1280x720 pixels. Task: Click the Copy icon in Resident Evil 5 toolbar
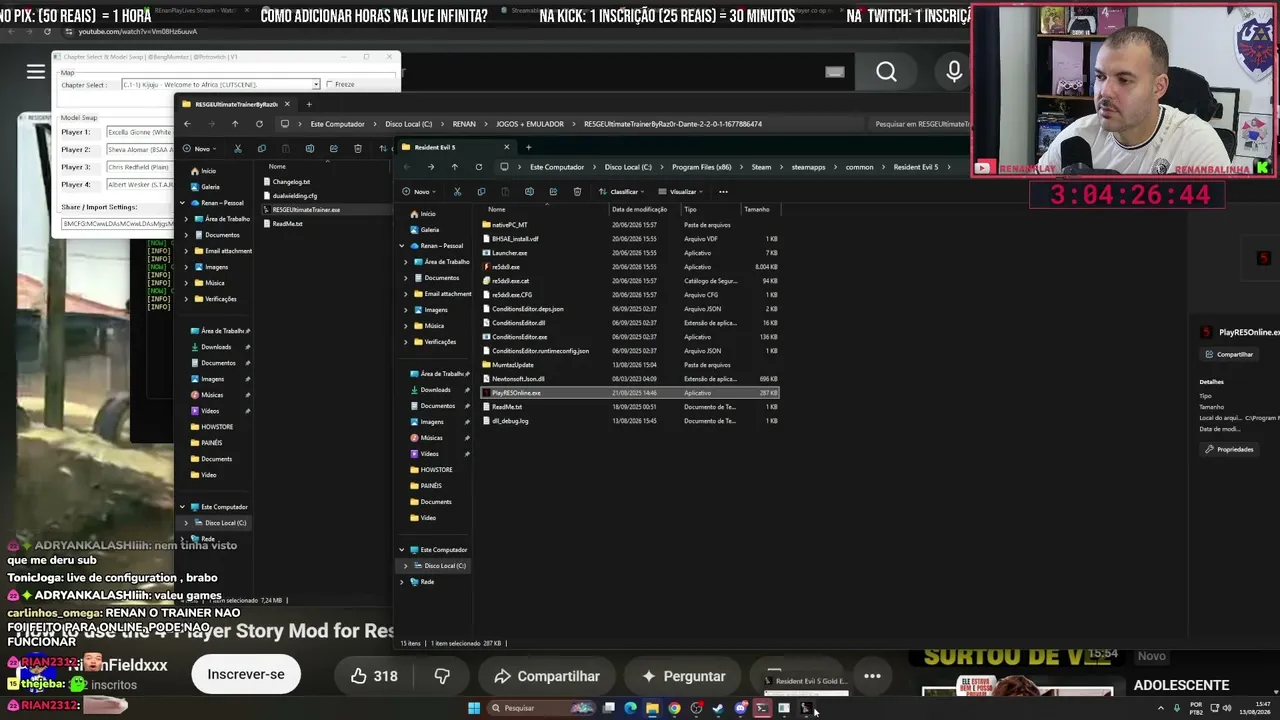481,192
